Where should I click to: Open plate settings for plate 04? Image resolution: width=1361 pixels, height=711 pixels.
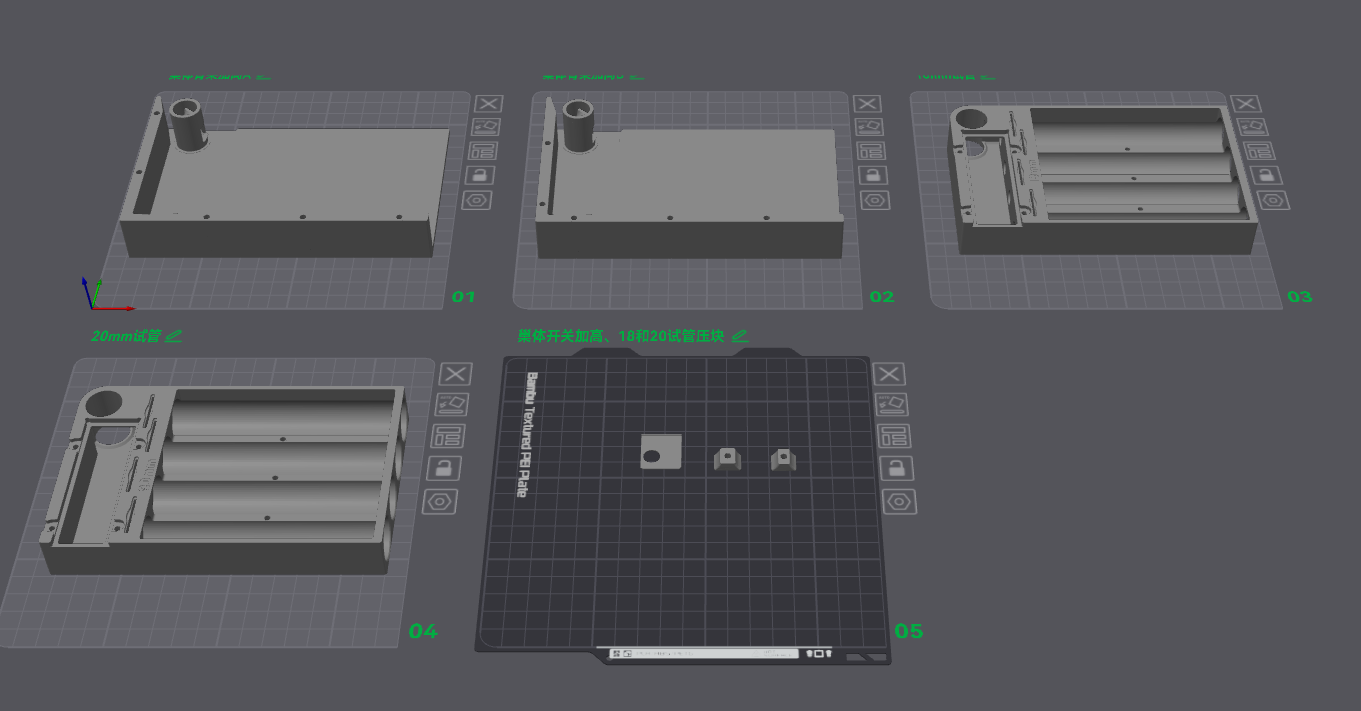[439, 501]
